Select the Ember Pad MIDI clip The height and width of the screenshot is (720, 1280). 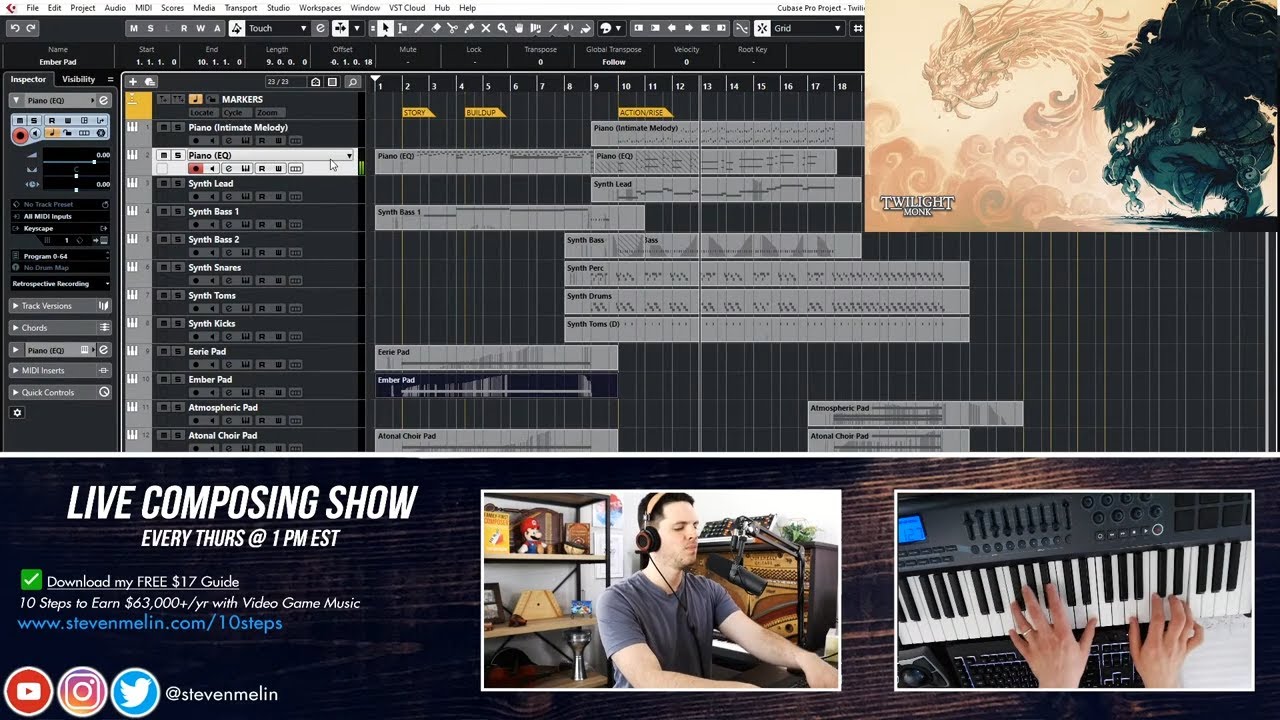click(496, 385)
